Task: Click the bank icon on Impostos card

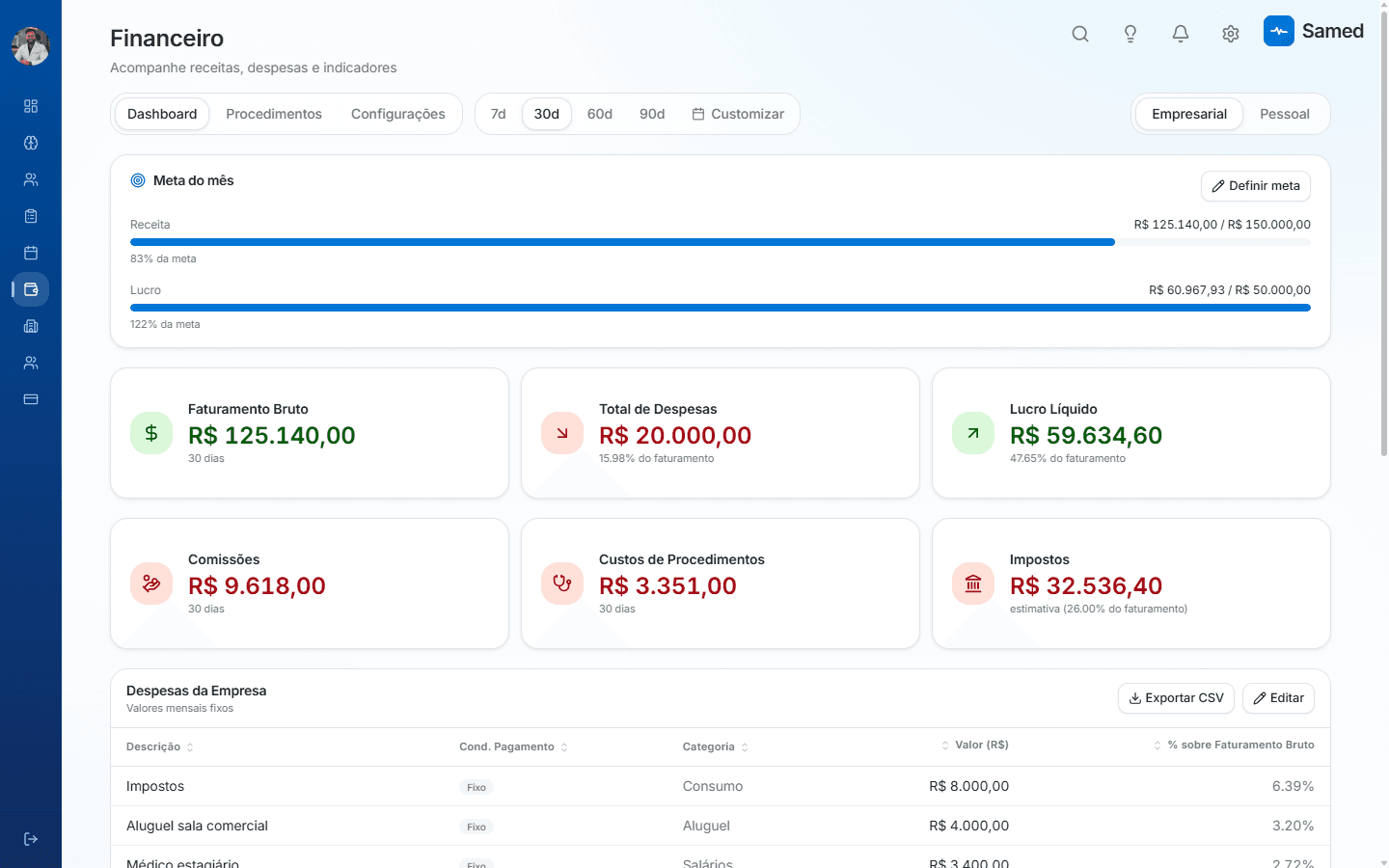Action: (973, 583)
